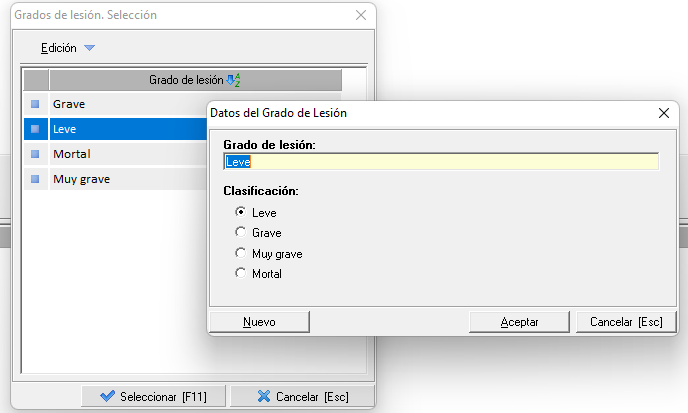Click the X icon on left Cancelar button

click(264, 396)
